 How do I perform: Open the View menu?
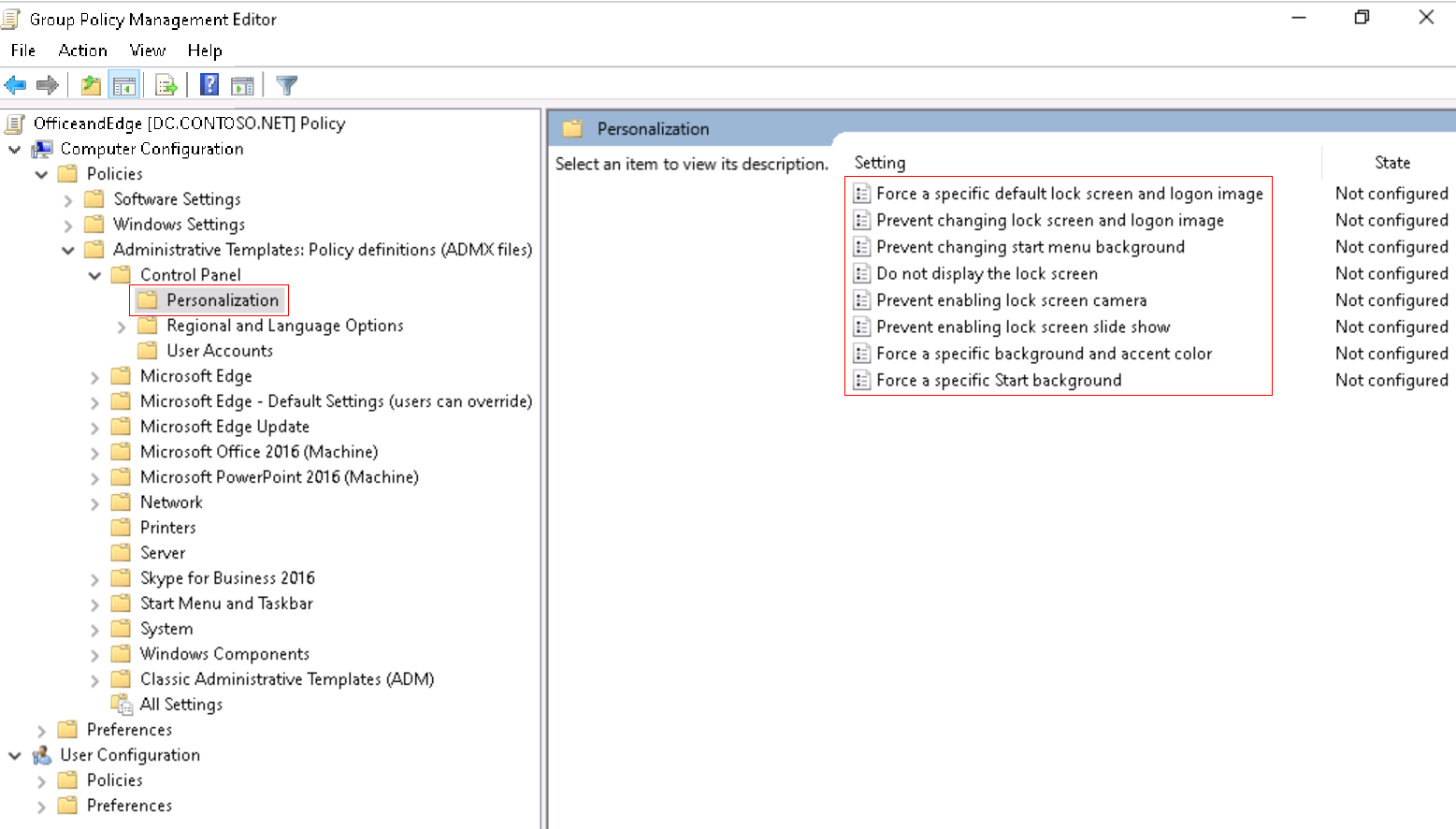point(147,51)
